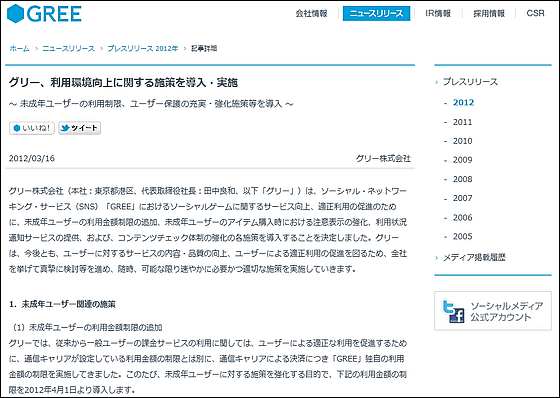Click the article date 2012/03/16
Viewport: 560px width, 398px height.
[32, 158]
